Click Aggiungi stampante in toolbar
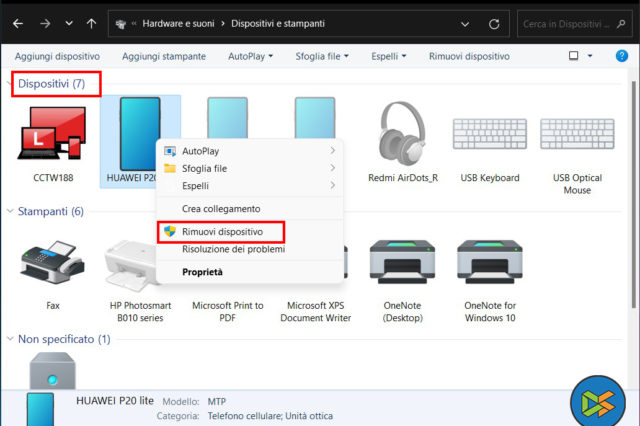Screen dimensions: 640x426 click(x=164, y=56)
